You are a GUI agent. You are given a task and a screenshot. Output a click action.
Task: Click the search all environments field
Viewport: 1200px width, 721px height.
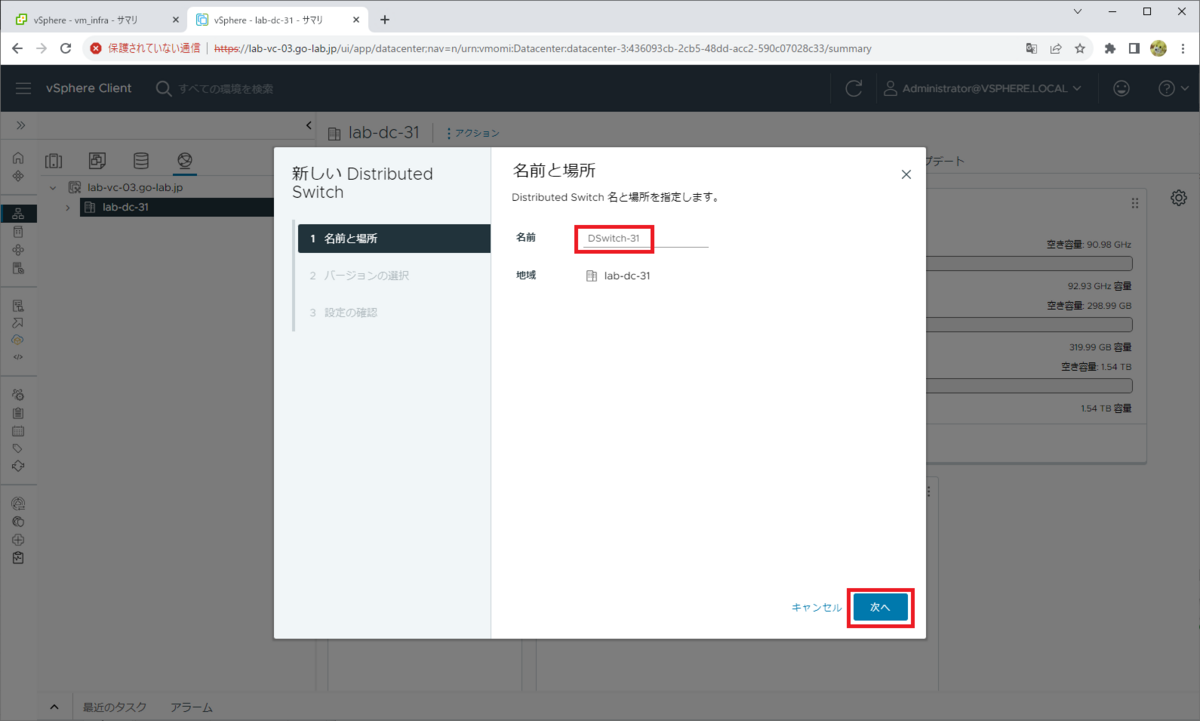226,88
